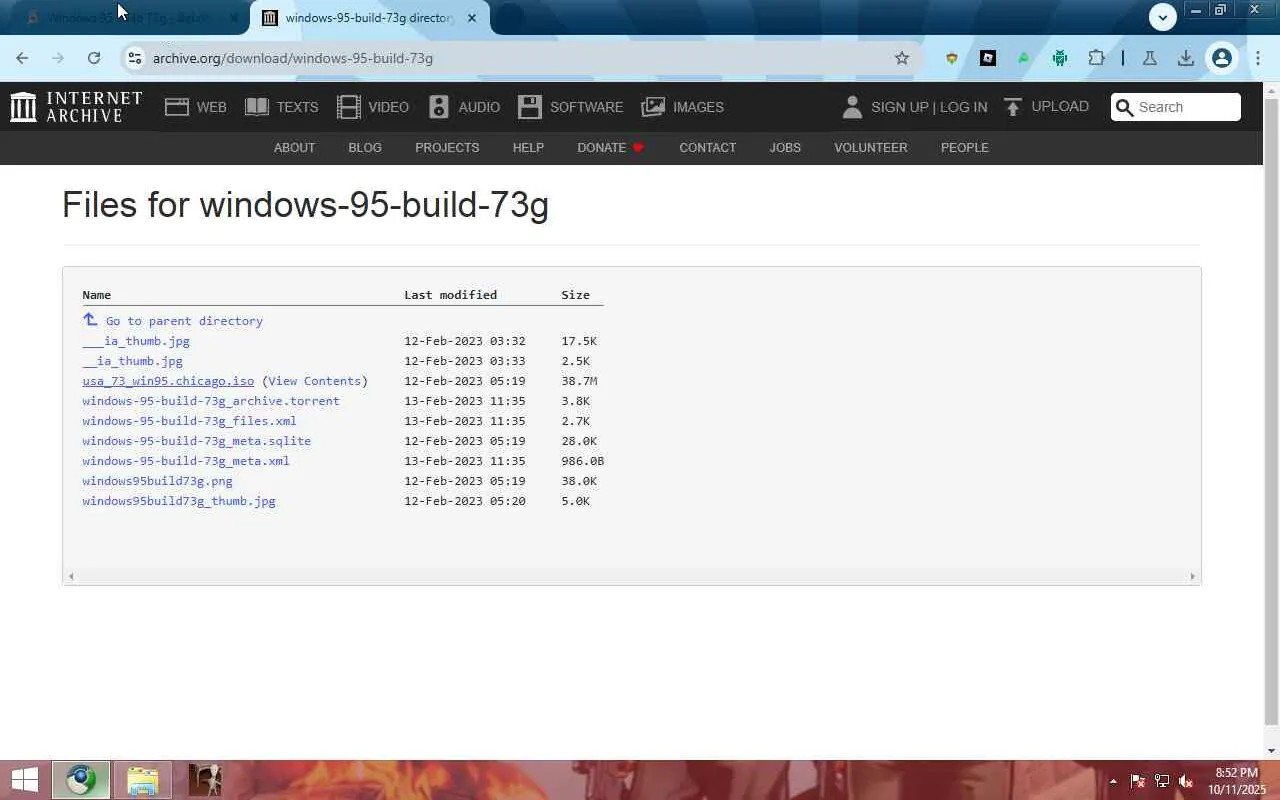
Task: Click the file listing left scroll arrow
Action: click(70, 576)
